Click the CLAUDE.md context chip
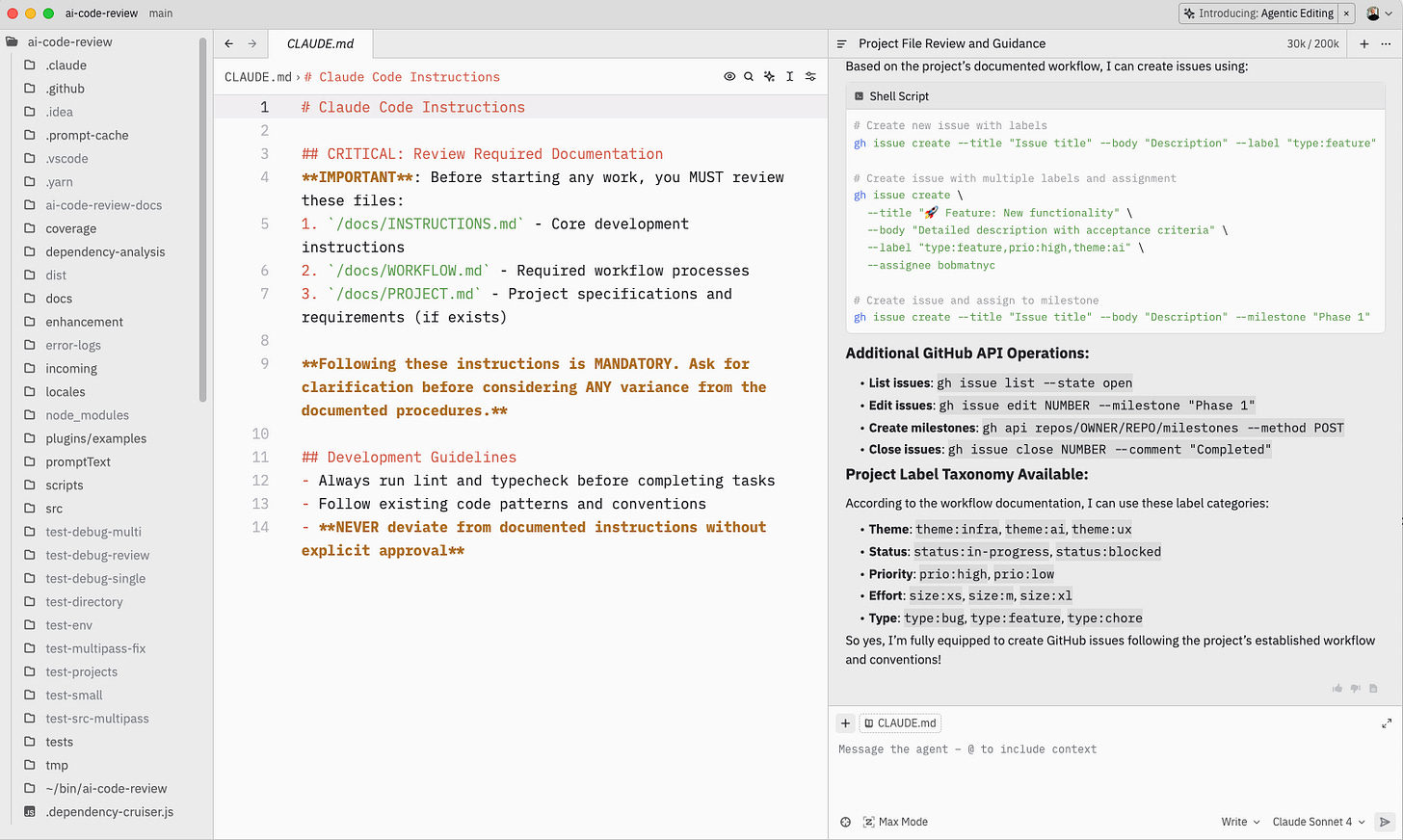 [x=900, y=722]
